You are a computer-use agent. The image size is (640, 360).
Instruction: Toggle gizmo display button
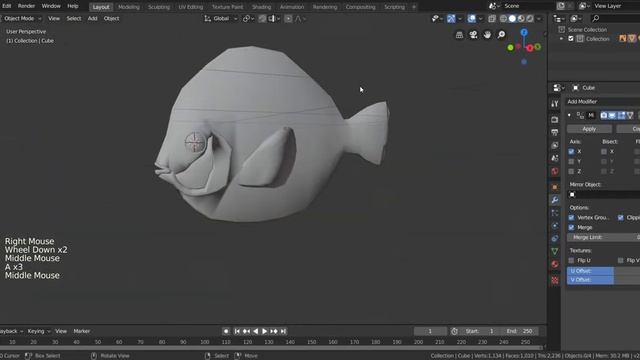pos(451,18)
